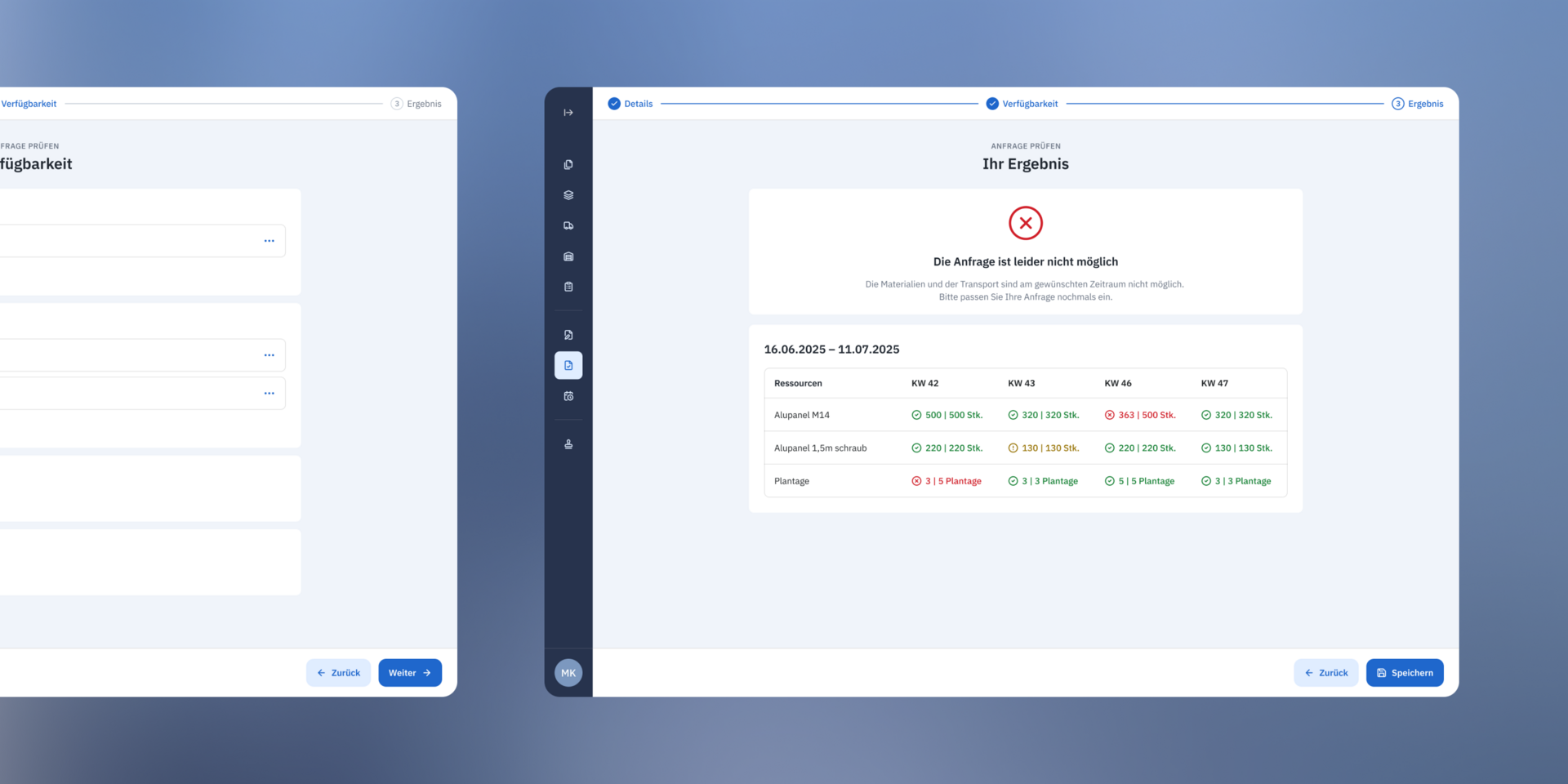
Task: Select the Alupanel 1,5m schraub row label
Action: point(821,448)
